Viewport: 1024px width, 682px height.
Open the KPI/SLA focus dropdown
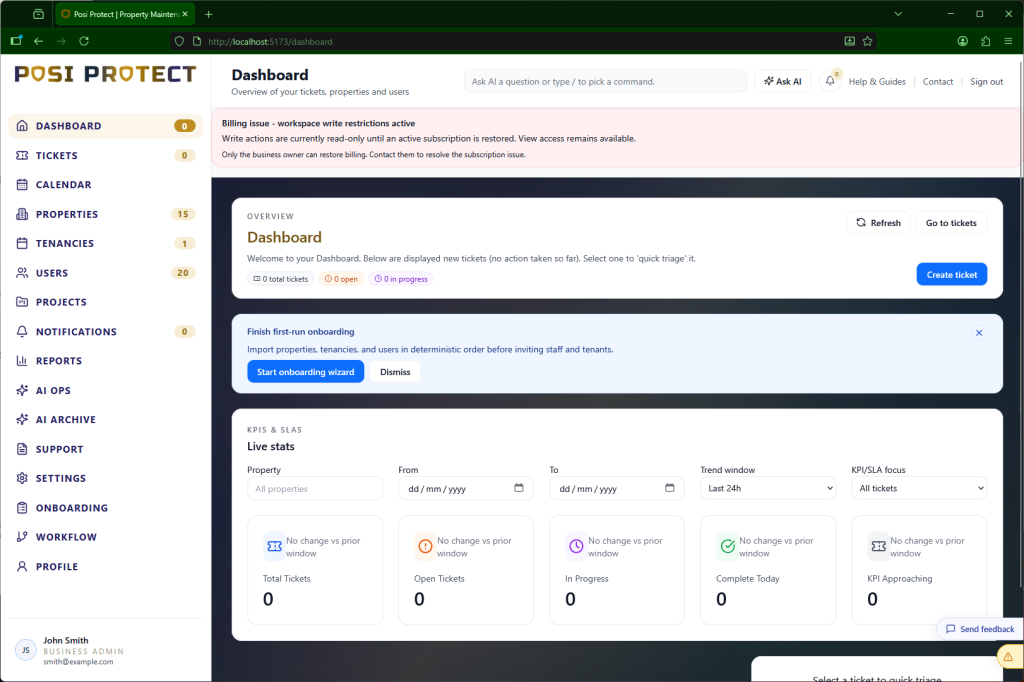click(x=918, y=488)
